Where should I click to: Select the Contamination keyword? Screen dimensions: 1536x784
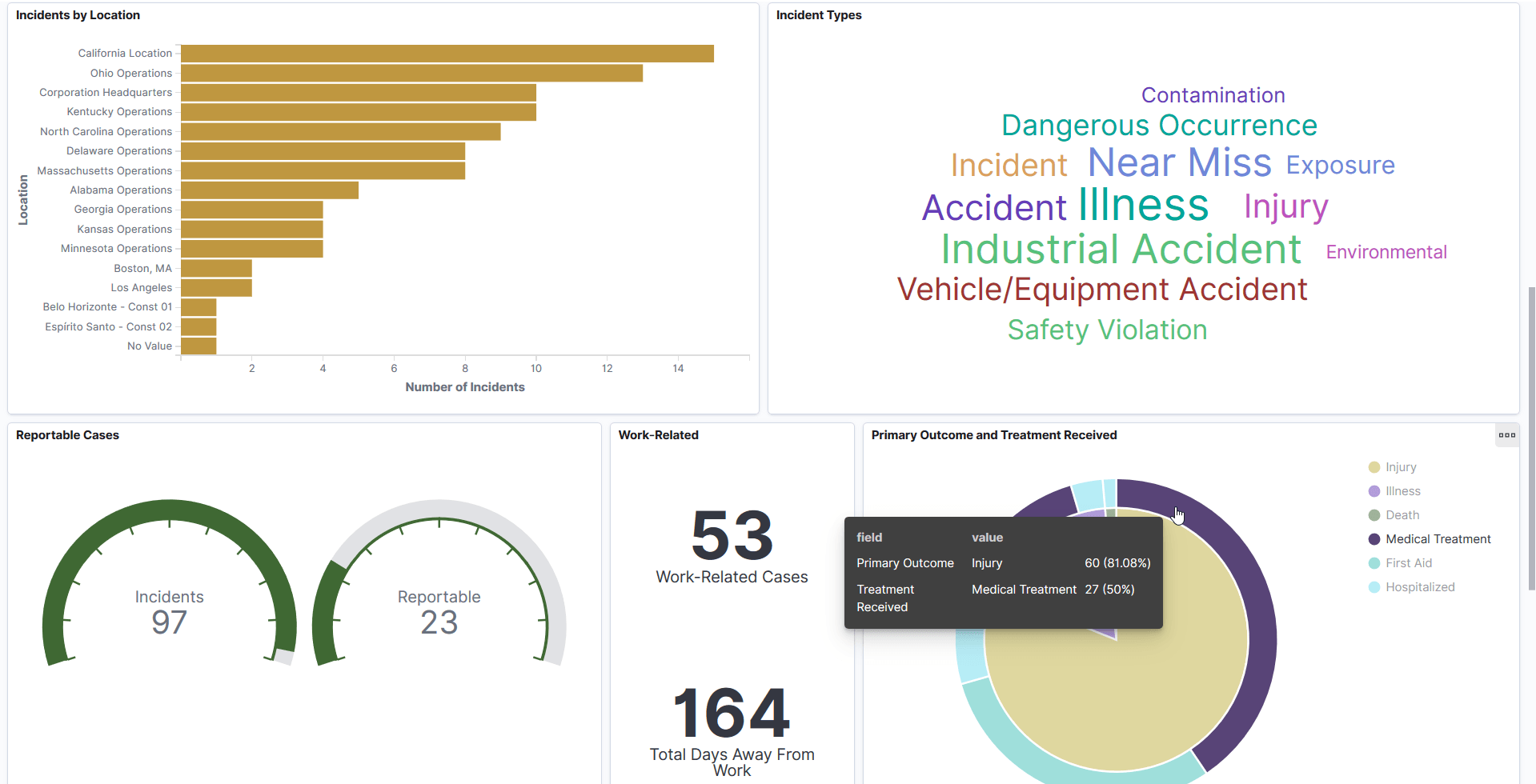pyautogui.click(x=1213, y=94)
